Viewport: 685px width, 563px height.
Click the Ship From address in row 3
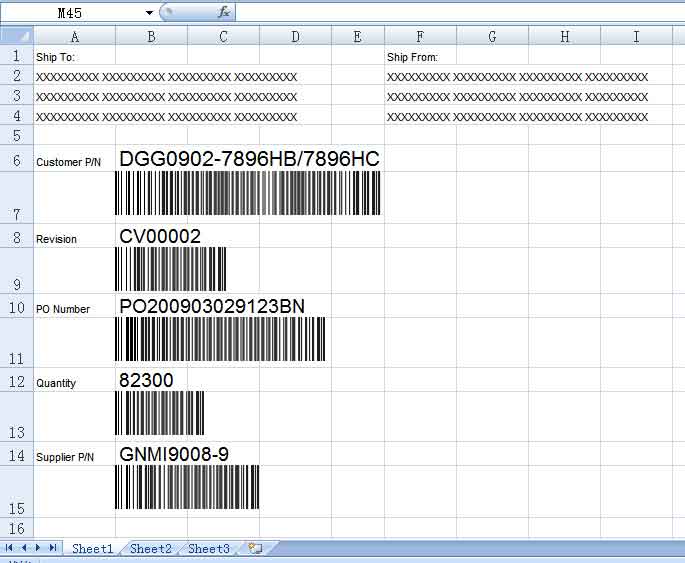click(517, 97)
